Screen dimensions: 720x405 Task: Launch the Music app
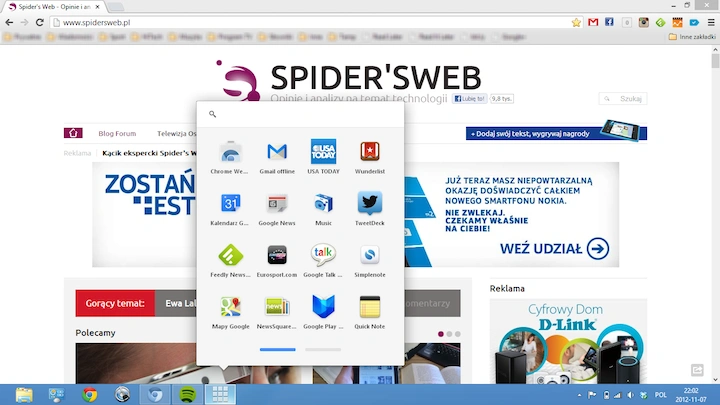pos(323,209)
